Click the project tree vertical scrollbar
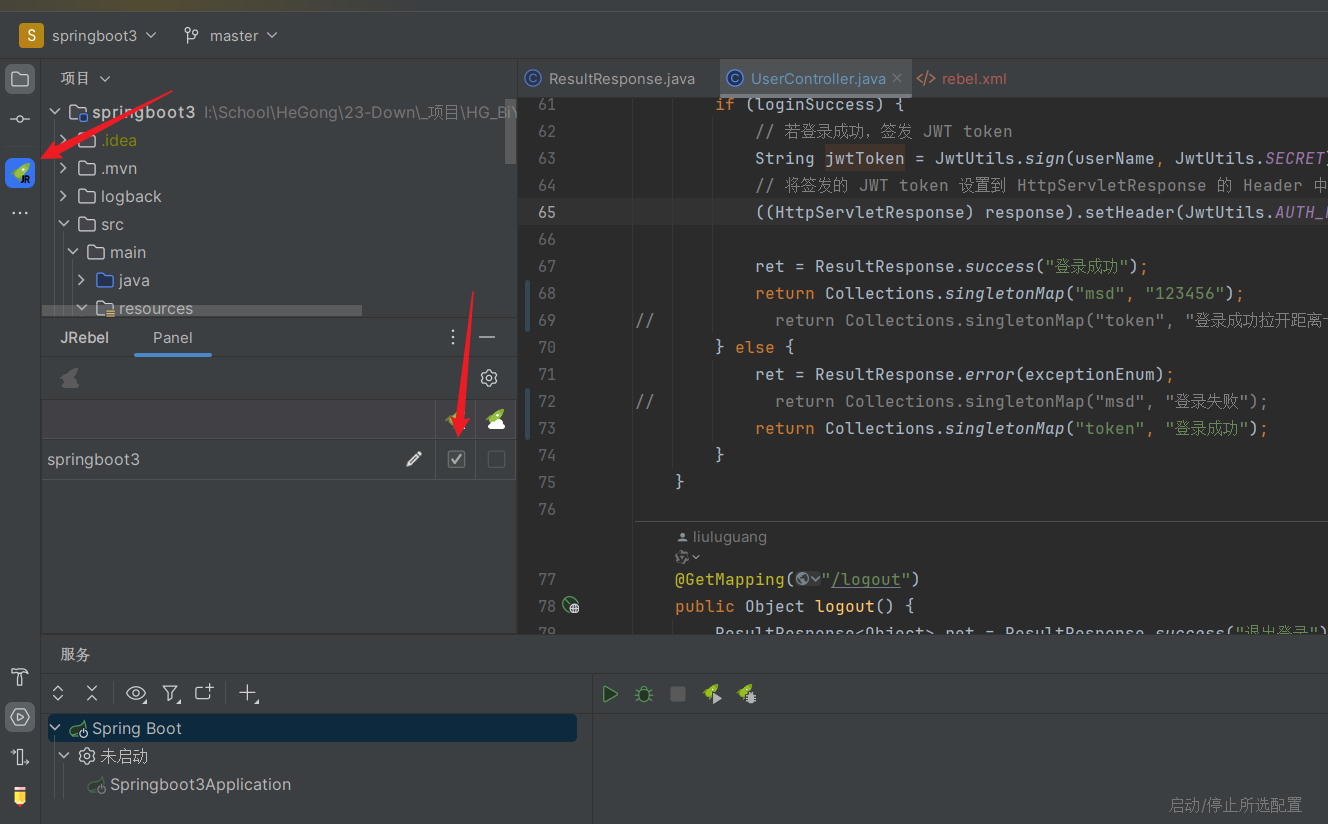Viewport: 1328px width, 824px height. 511,132
